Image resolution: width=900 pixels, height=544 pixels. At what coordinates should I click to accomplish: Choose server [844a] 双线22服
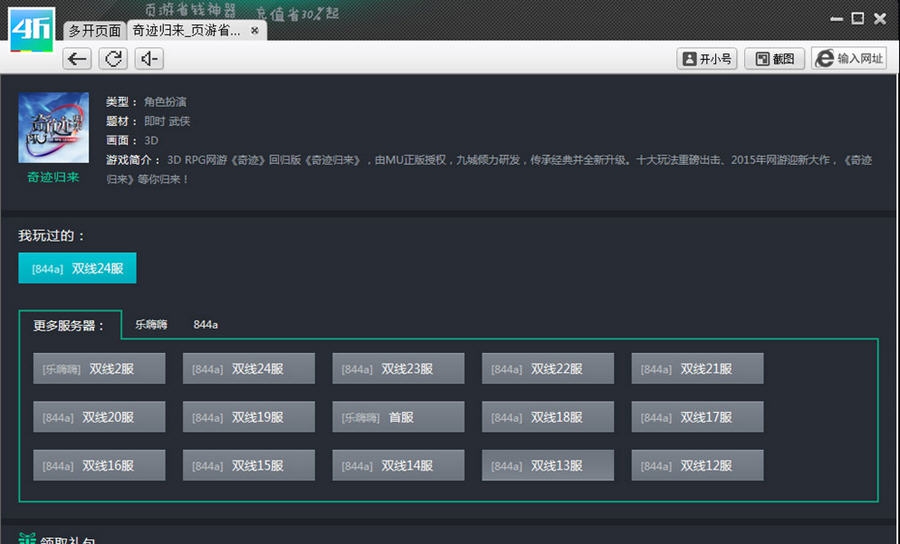(548, 368)
